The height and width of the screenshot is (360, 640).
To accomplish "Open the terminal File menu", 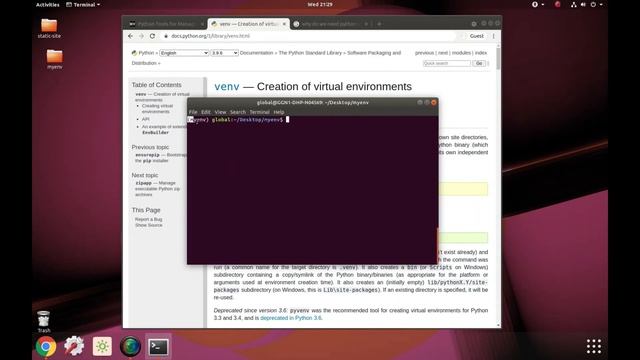I will coord(193,112).
